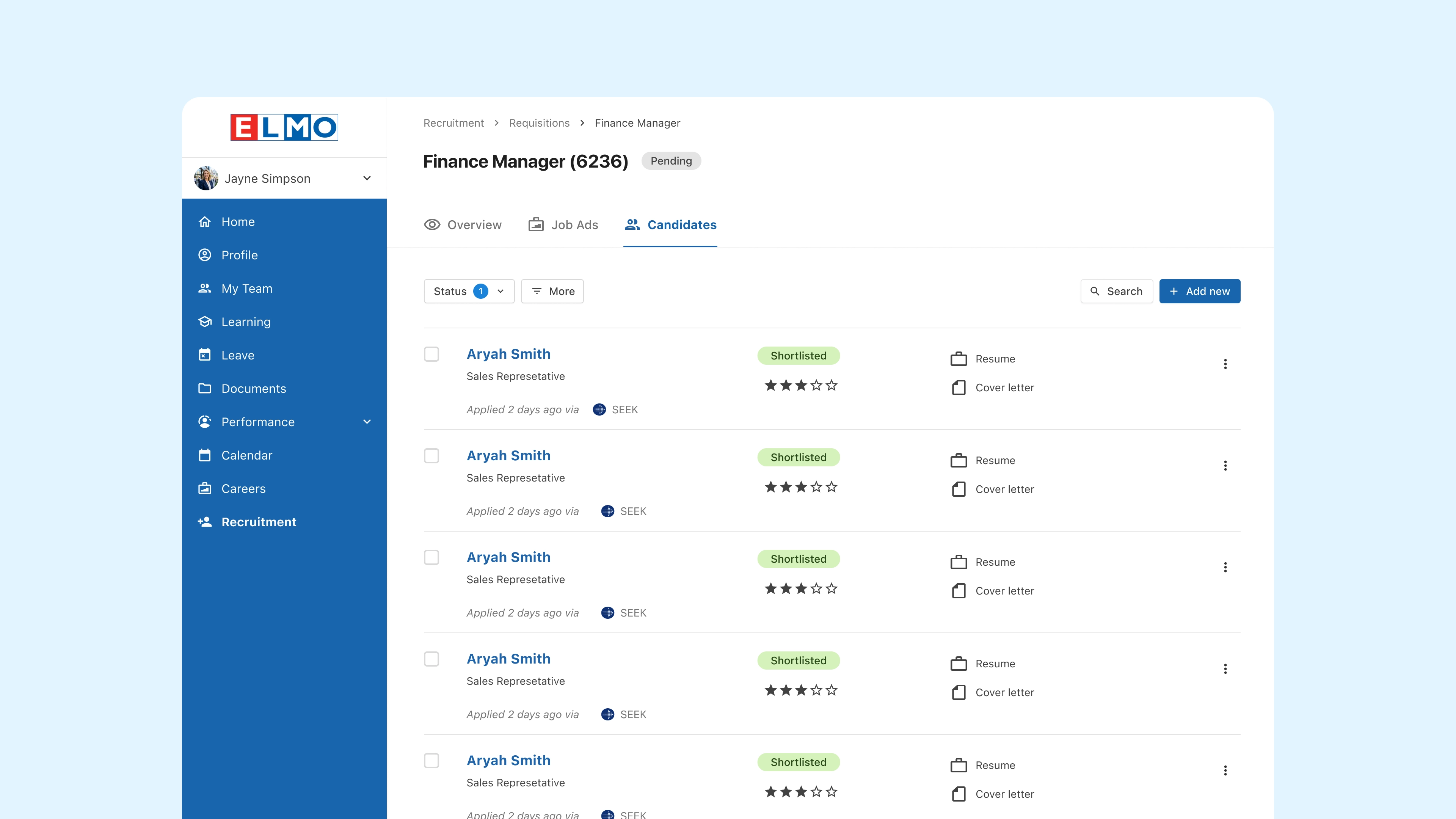This screenshot has width=1456, height=819.
Task: Tick the second candidate's checkbox
Action: (431, 455)
